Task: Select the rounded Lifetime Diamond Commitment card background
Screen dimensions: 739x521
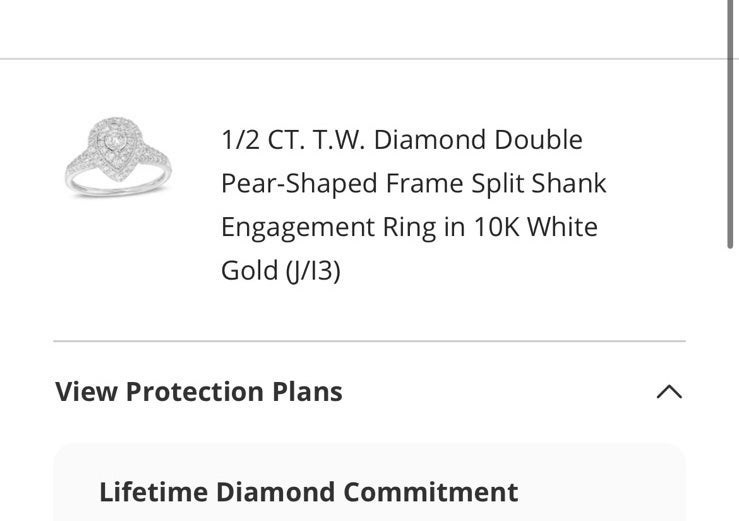Action: [370, 482]
